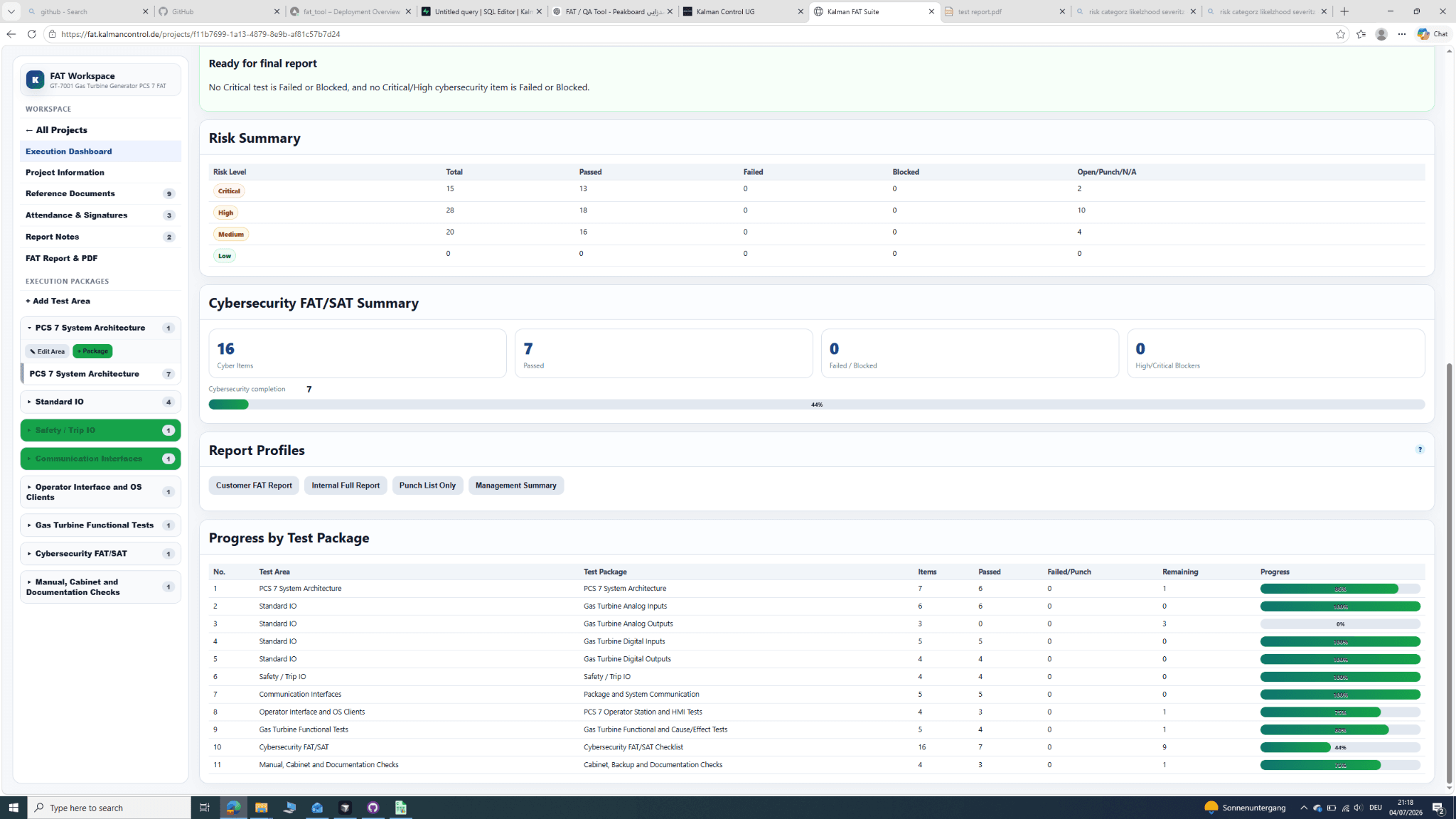This screenshot has width=1456, height=819.
Task: Click the 16 Cyber Items card
Action: (358, 353)
